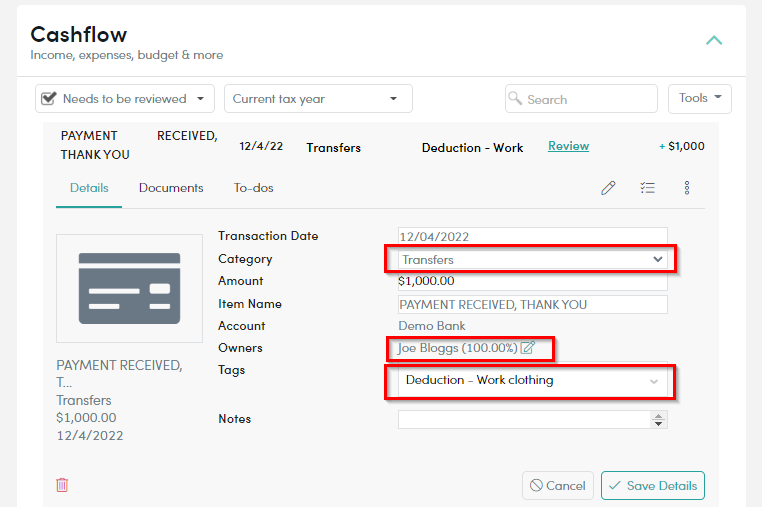The width and height of the screenshot is (762, 507).
Task: Click the credit card transaction thumbnail
Action: tap(129, 288)
